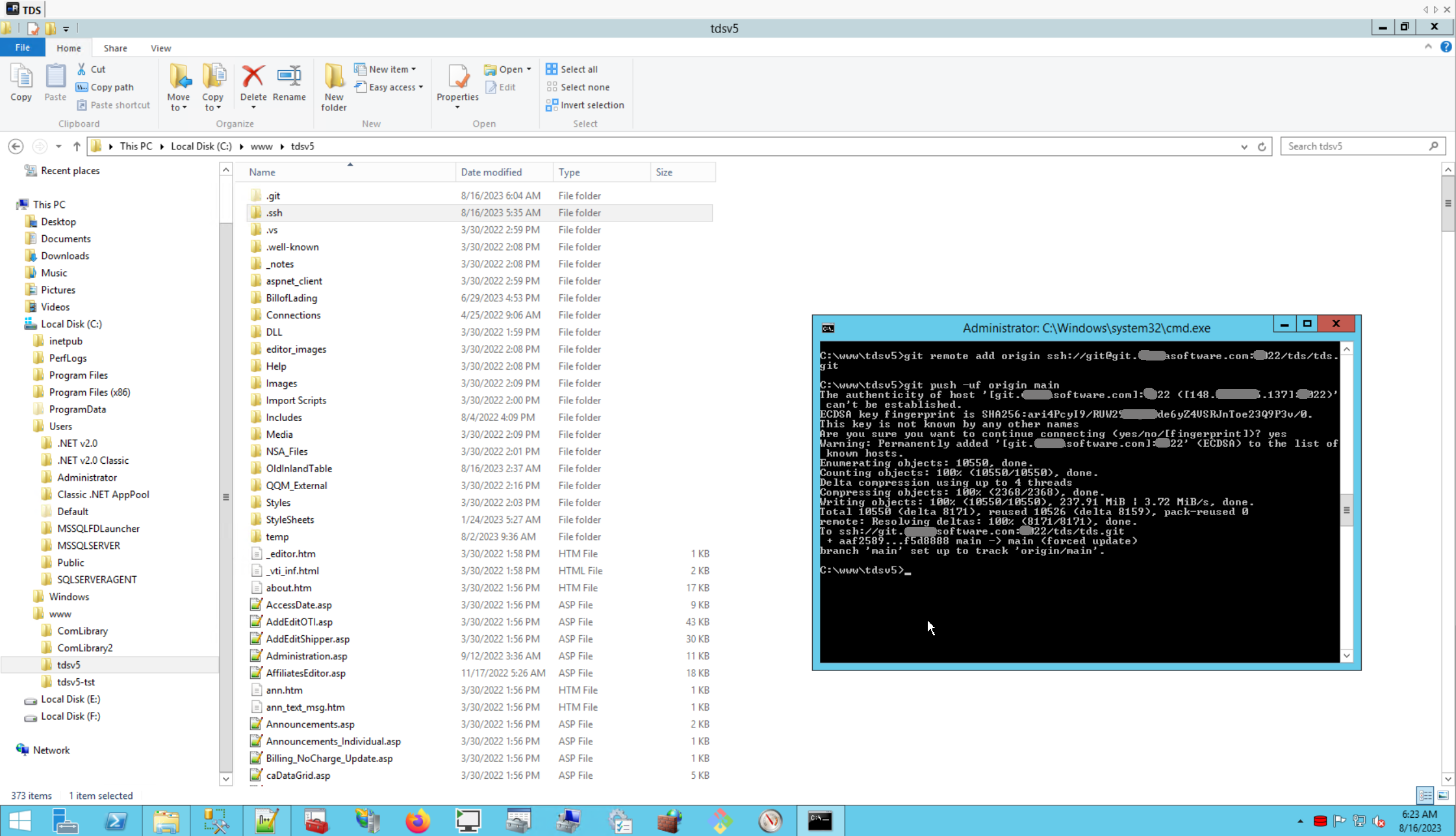The image size is (1456, 836).
Task: Expand the Easy access dropdown
Action: (420, 87)
